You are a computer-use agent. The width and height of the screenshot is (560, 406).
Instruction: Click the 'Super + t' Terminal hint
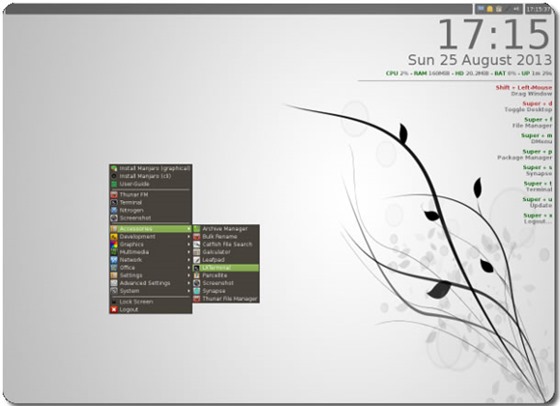click(538, 186)
